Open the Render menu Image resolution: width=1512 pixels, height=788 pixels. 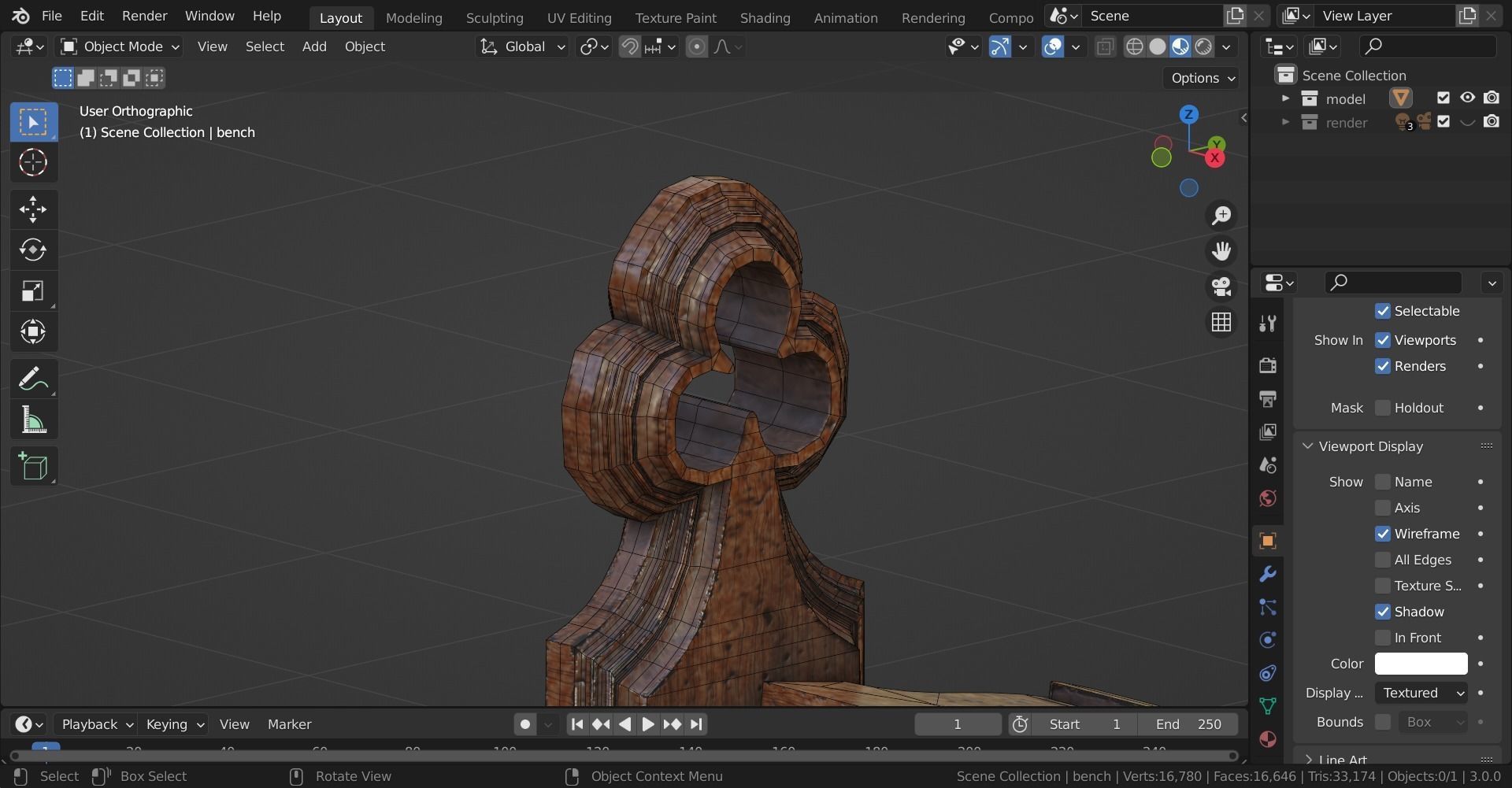click(x=145, y=16)
